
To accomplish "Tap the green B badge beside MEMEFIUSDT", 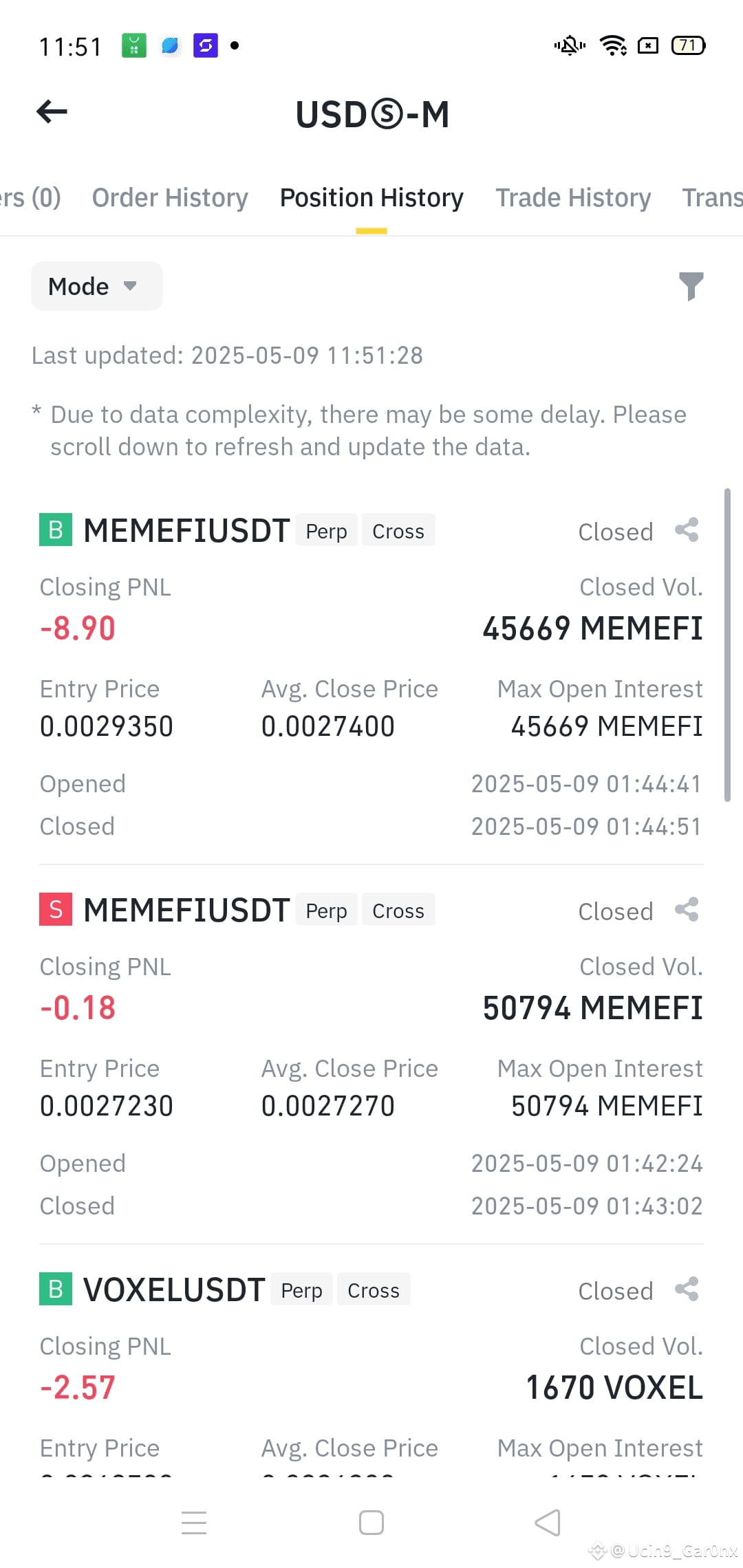I will 56,530.
